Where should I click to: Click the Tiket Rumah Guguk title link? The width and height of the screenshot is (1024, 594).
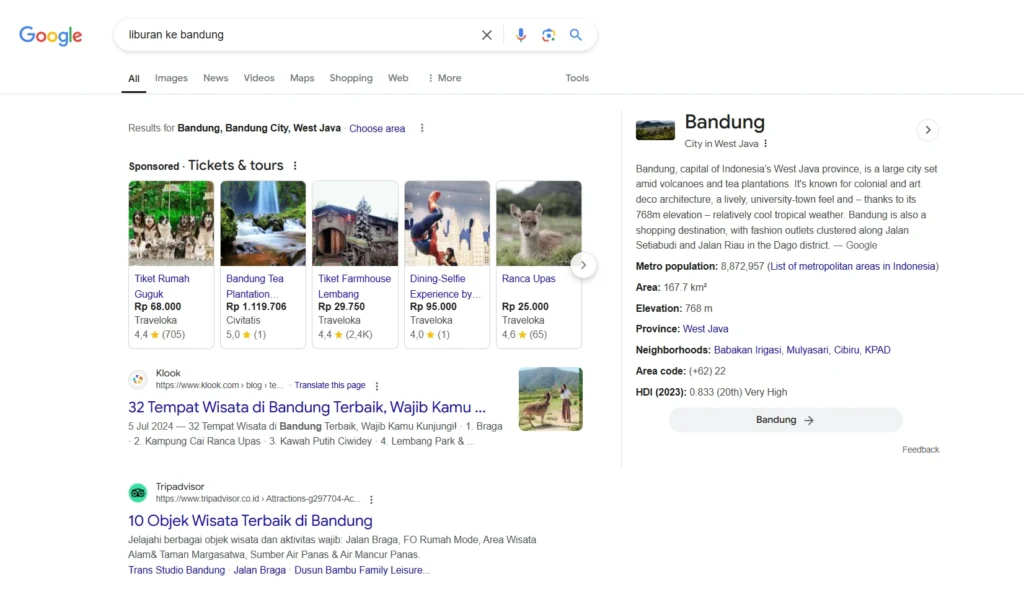click(x=162, y=286)
